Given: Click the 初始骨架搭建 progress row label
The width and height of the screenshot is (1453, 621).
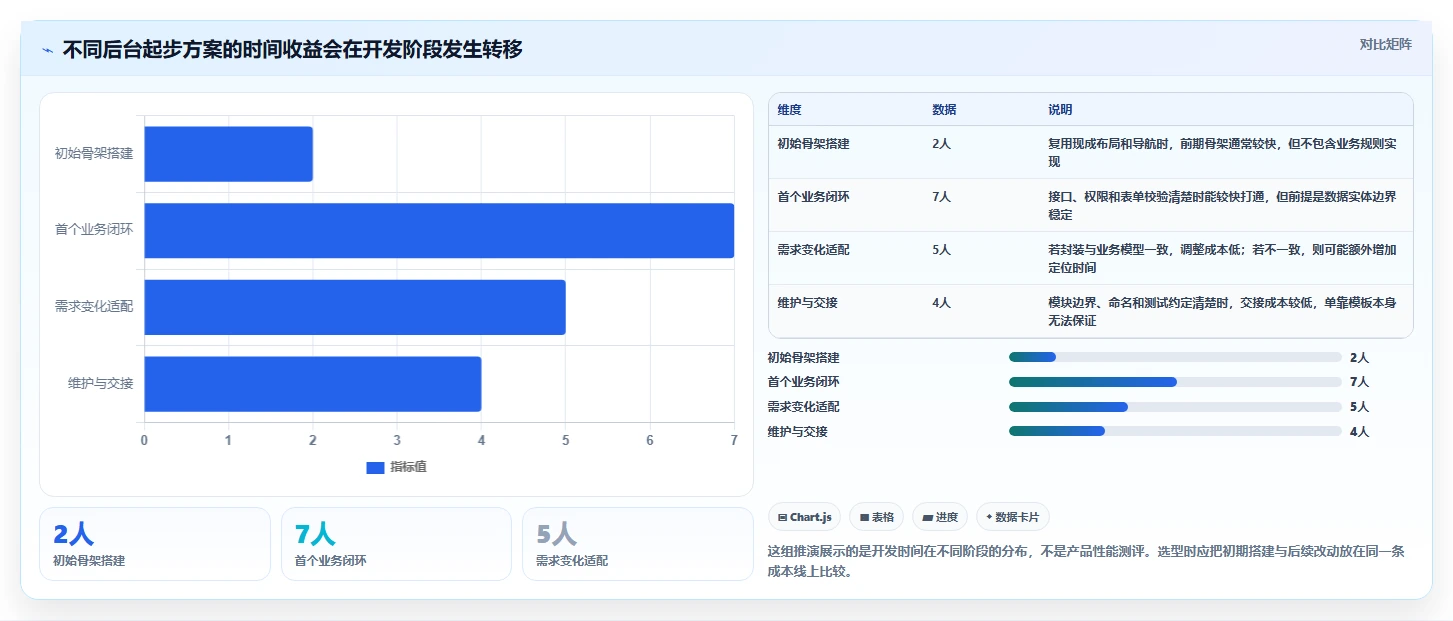Looking at the screenshot, I should [x=804, y=358].
